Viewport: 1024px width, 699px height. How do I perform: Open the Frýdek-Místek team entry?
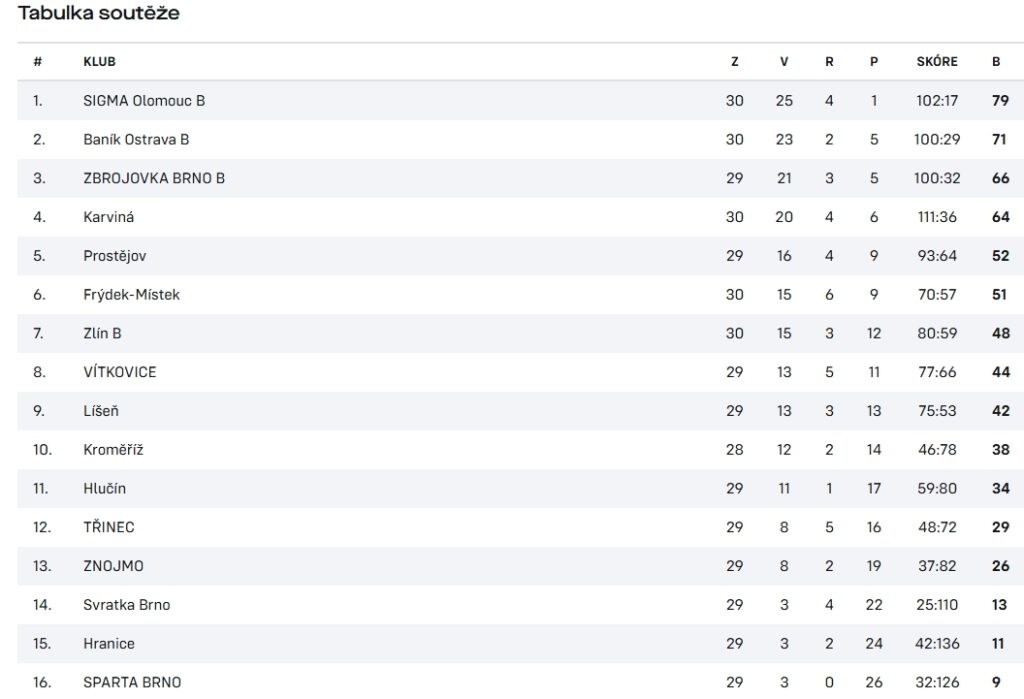coord(131,295)
